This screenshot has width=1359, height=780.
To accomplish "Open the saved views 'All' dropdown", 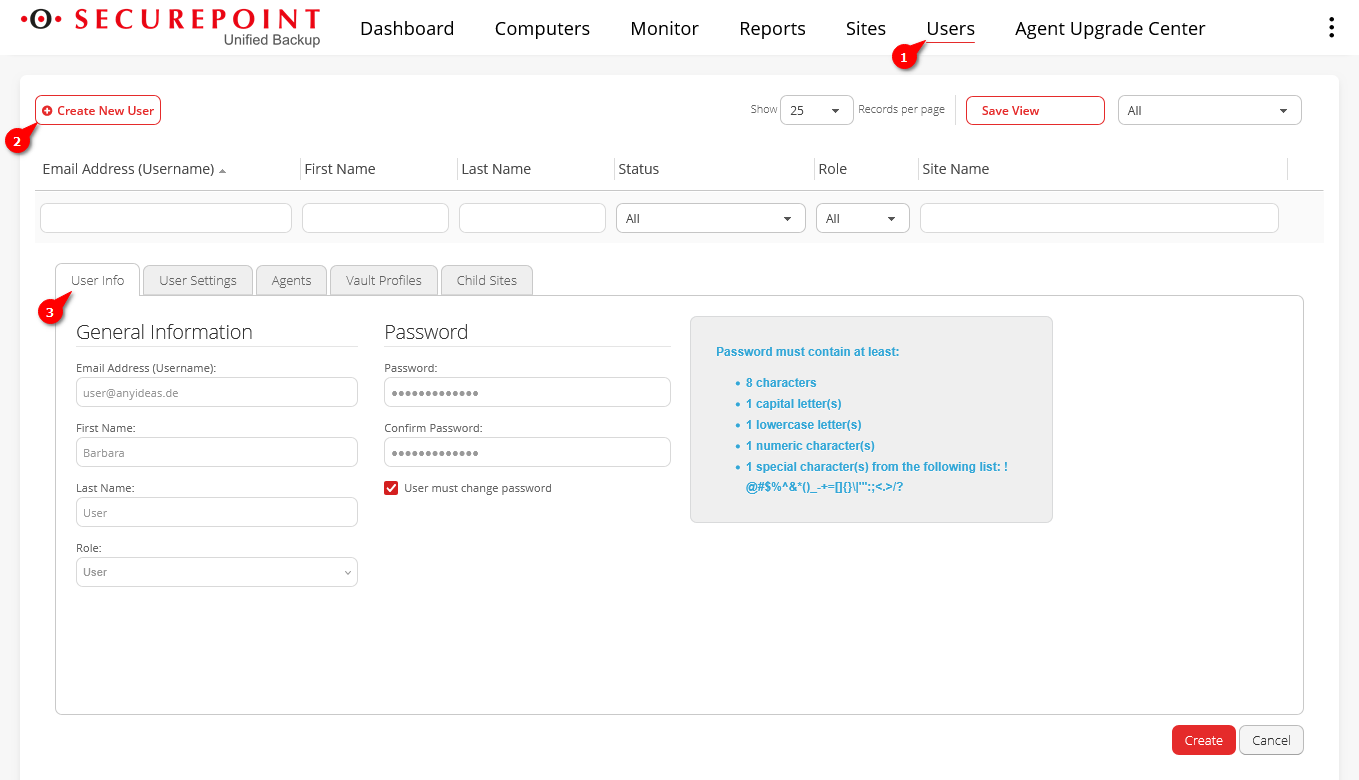I will tap(1209, 111).
